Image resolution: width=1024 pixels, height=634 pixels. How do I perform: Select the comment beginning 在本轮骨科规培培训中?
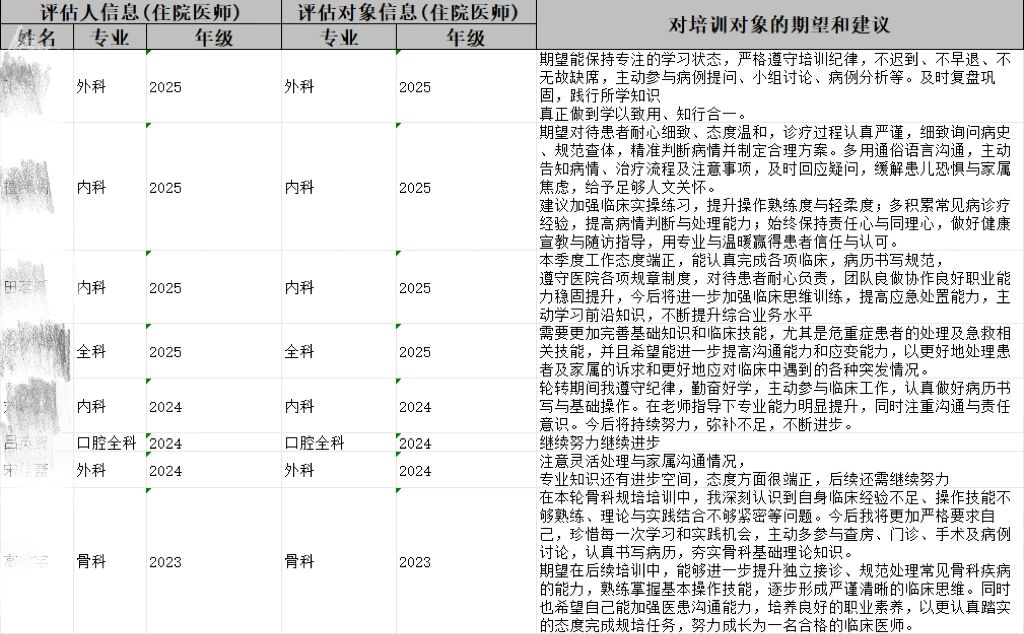point(779,561)
